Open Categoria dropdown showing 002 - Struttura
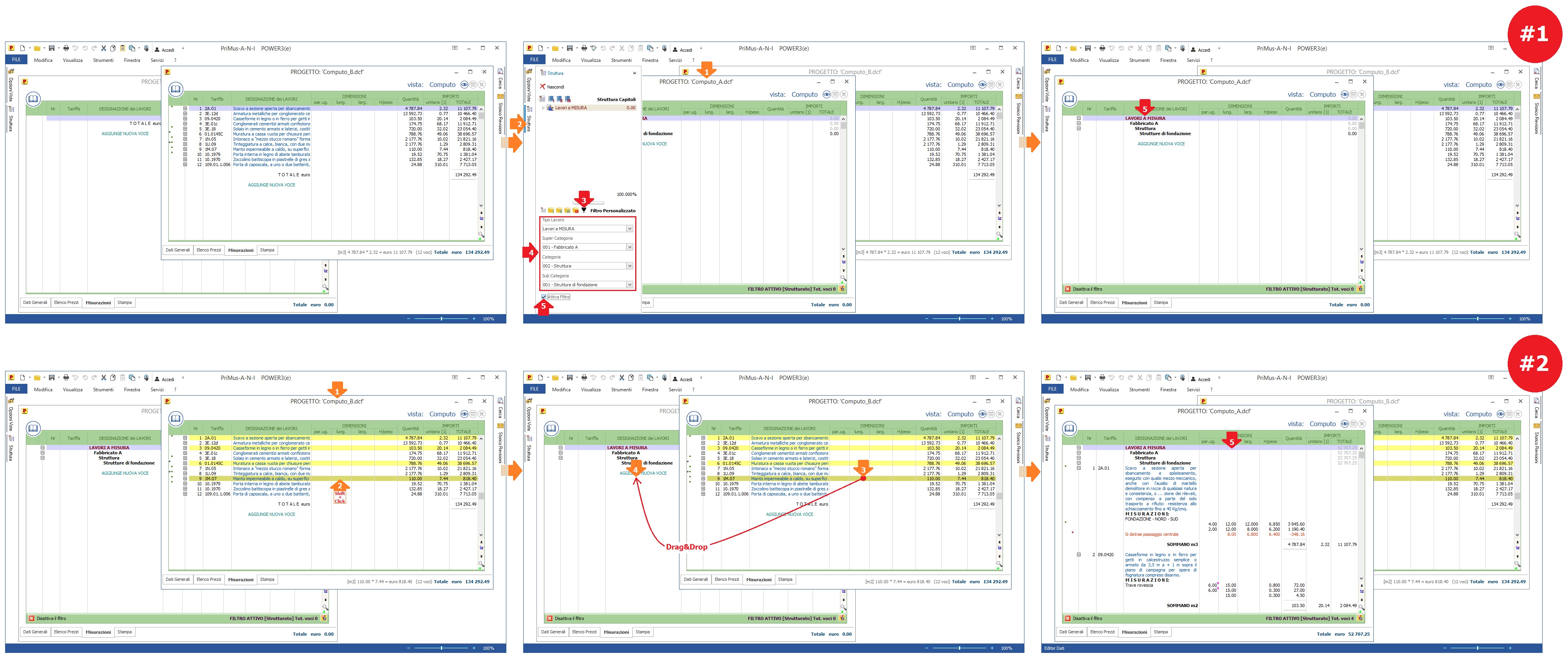The height and width of the screenshot is (658, 1568). [588, 266]
